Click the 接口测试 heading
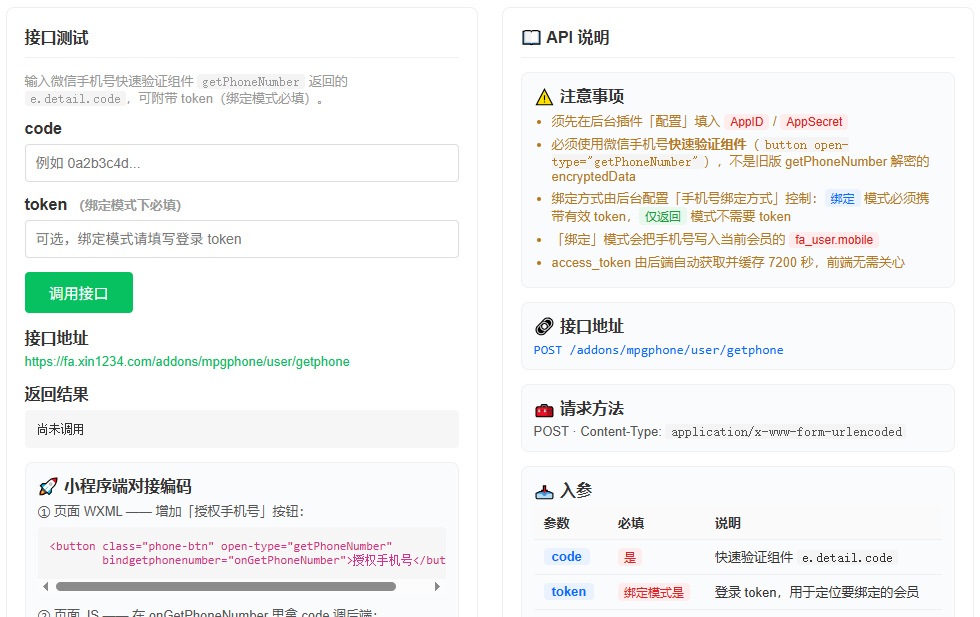The height and width of the screenshot is (617, 980). click(56, 38)
